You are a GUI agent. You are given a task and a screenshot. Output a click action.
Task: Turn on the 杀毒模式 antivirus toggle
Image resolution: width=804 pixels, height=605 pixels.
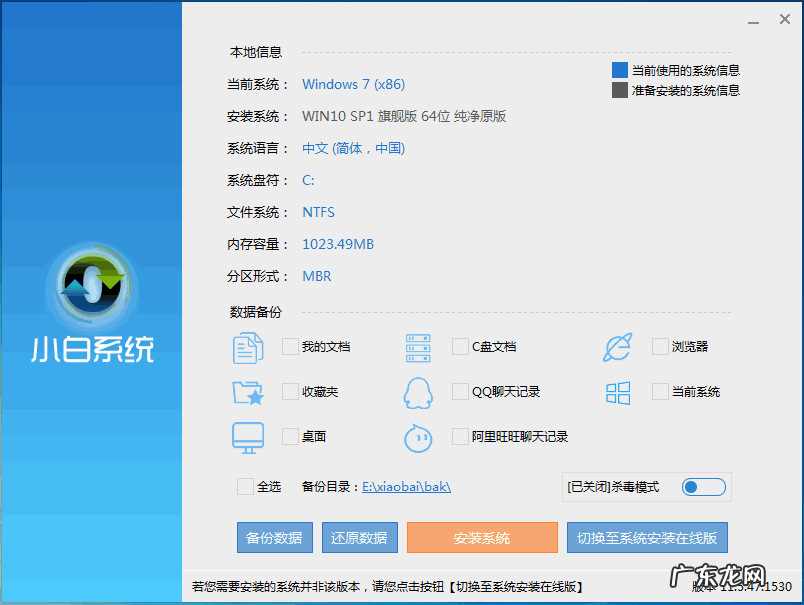703,486
